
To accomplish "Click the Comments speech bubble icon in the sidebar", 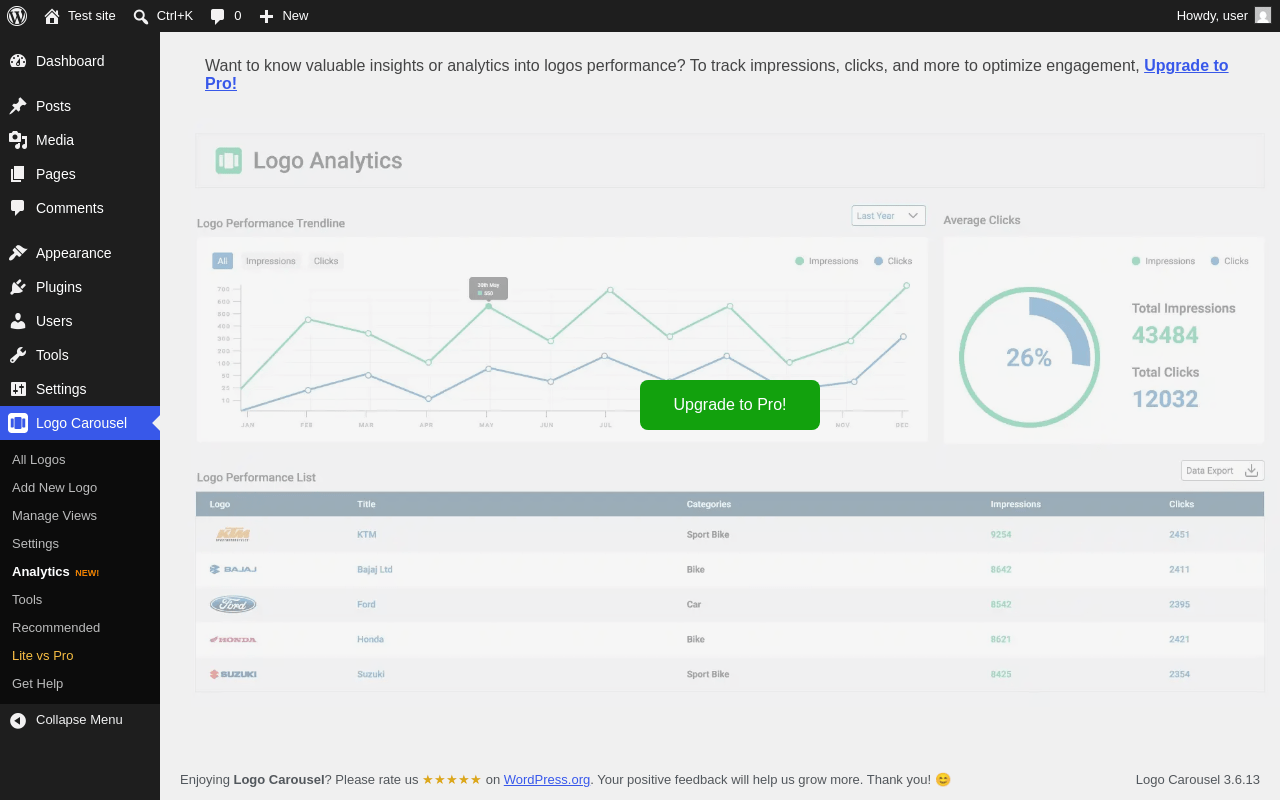I will [18, 208].
